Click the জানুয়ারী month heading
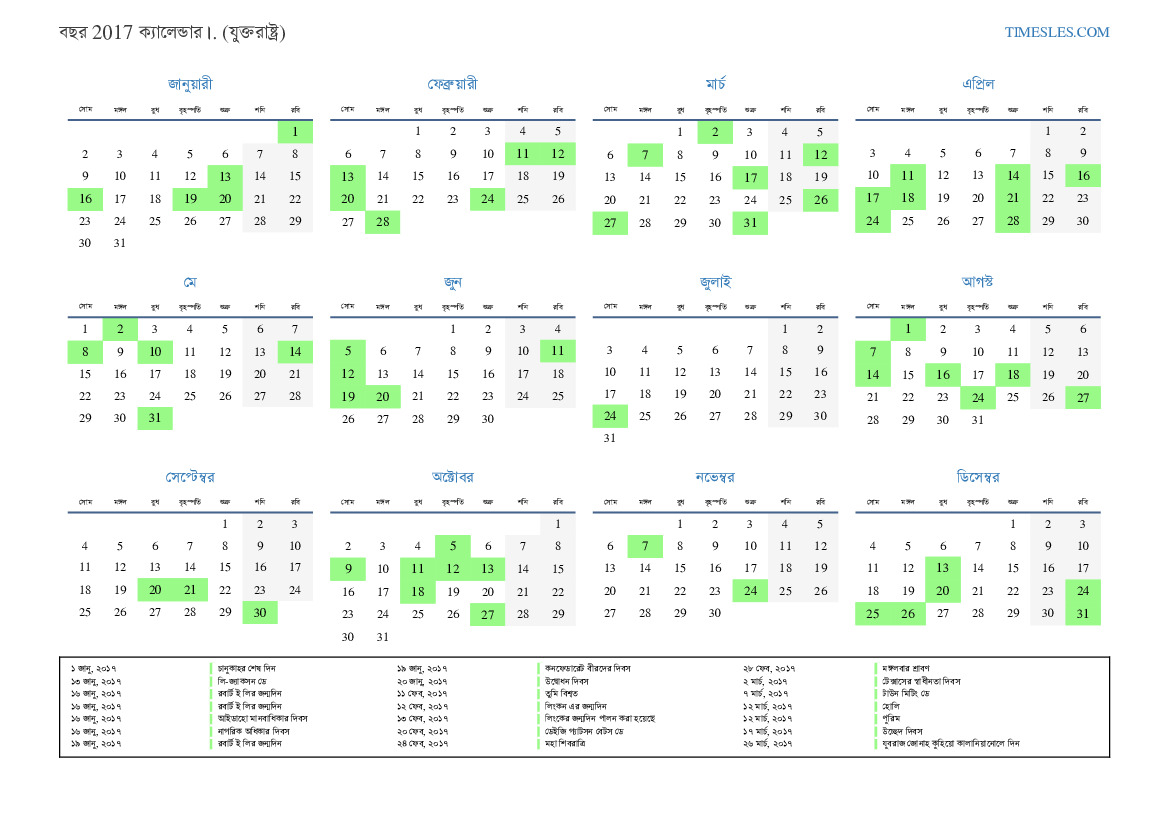This screenshot has height=827, width=1169. tap(190, 84)
